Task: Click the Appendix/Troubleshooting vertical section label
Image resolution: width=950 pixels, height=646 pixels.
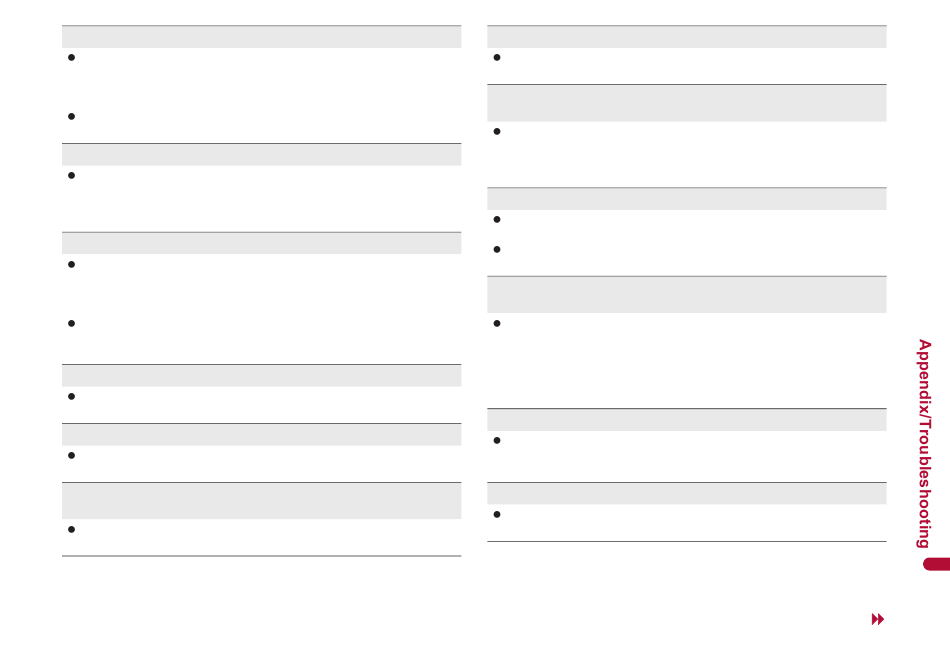Action: [924, 444]
